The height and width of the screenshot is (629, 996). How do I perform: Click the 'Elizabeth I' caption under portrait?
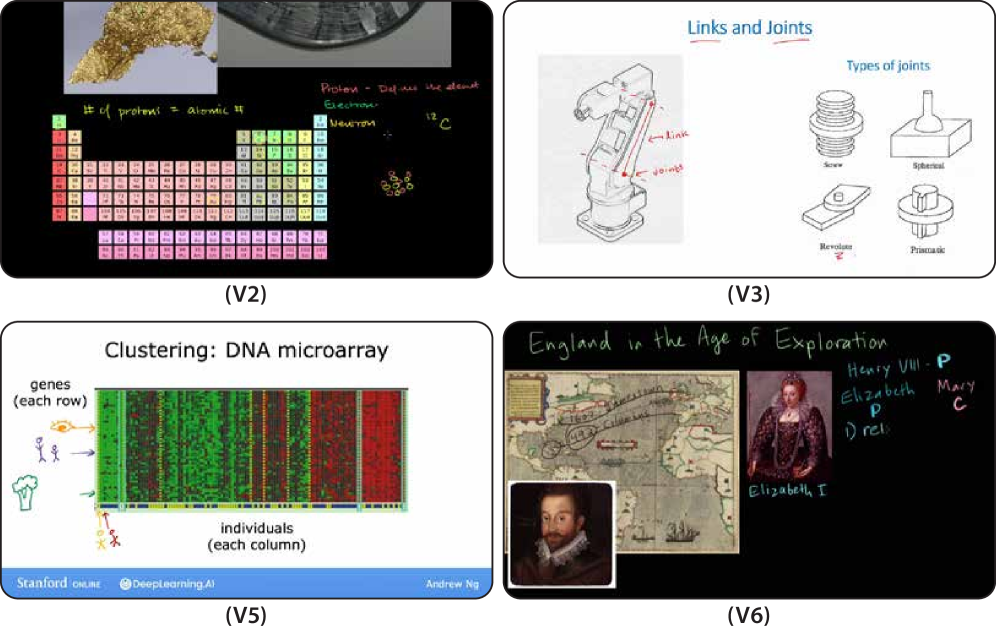[x=788, y=490]
